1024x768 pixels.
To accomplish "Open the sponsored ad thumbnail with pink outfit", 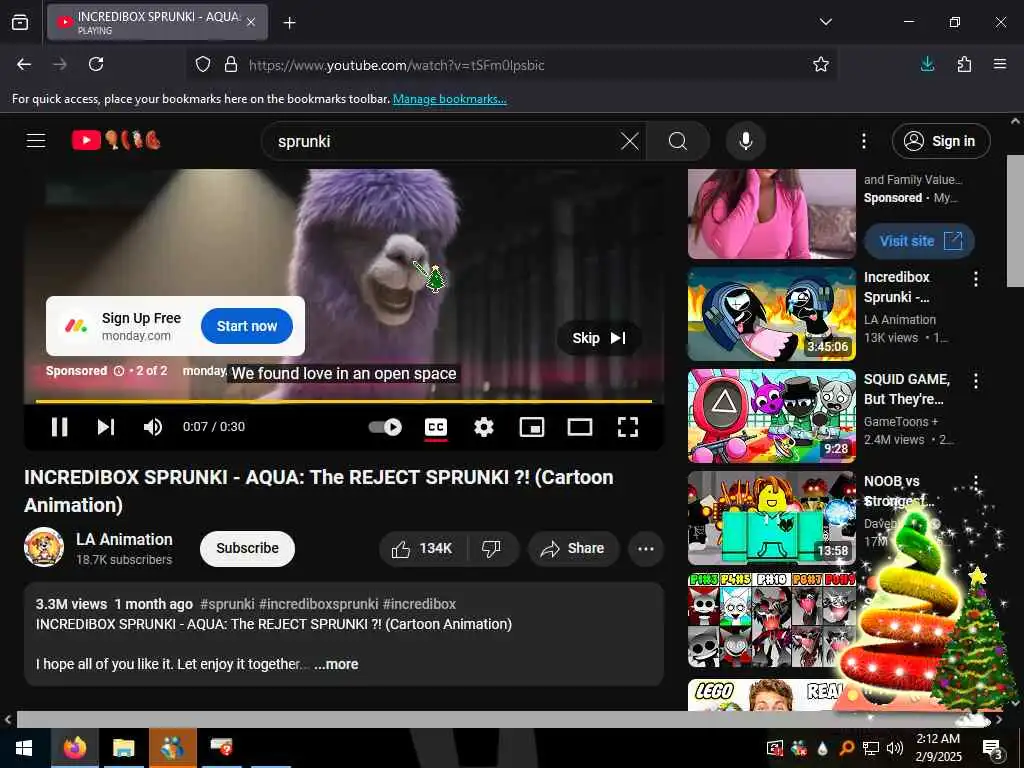I will 772,213.
